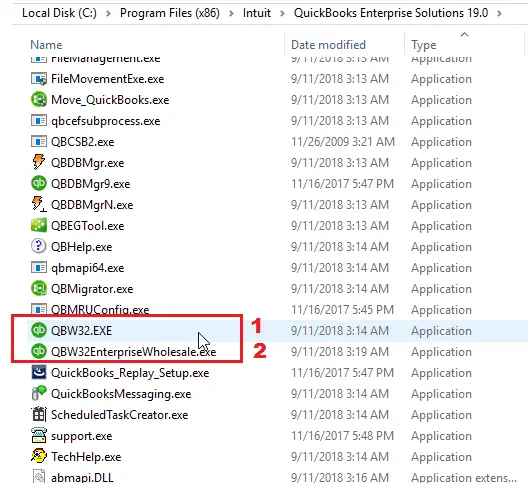Click date 11/16/2017 5:45 PM for QBMRUConfig.exe
The image size is (528, 490).
point(342,309)
